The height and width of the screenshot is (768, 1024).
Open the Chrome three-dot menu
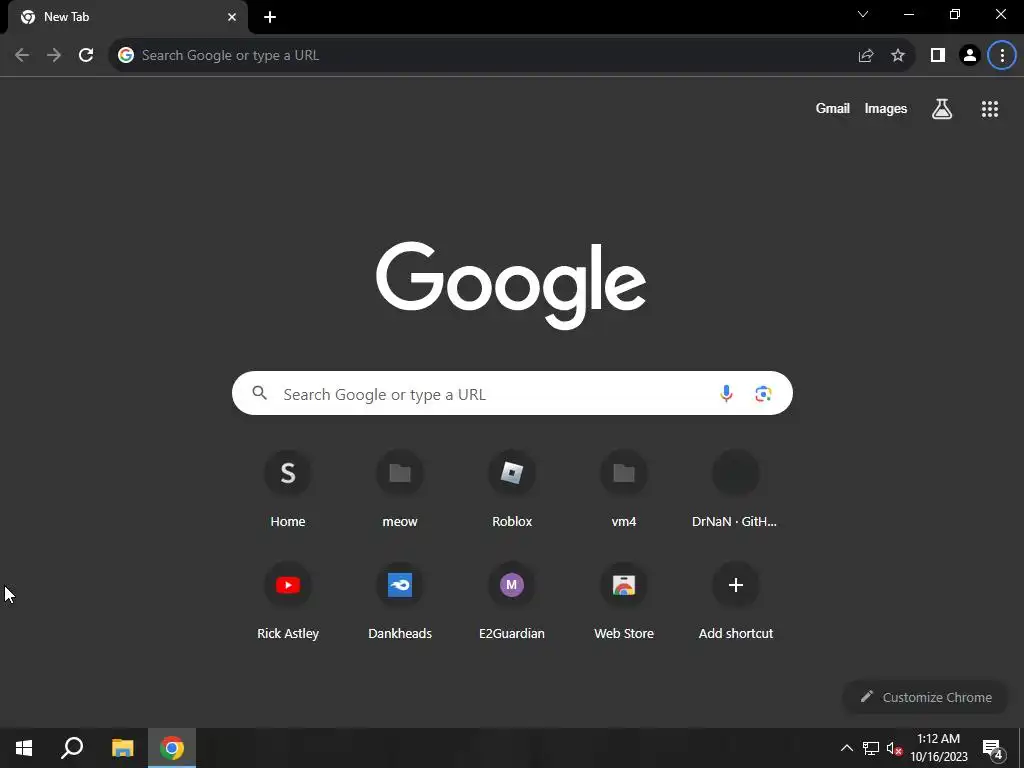click(1002, 56)
